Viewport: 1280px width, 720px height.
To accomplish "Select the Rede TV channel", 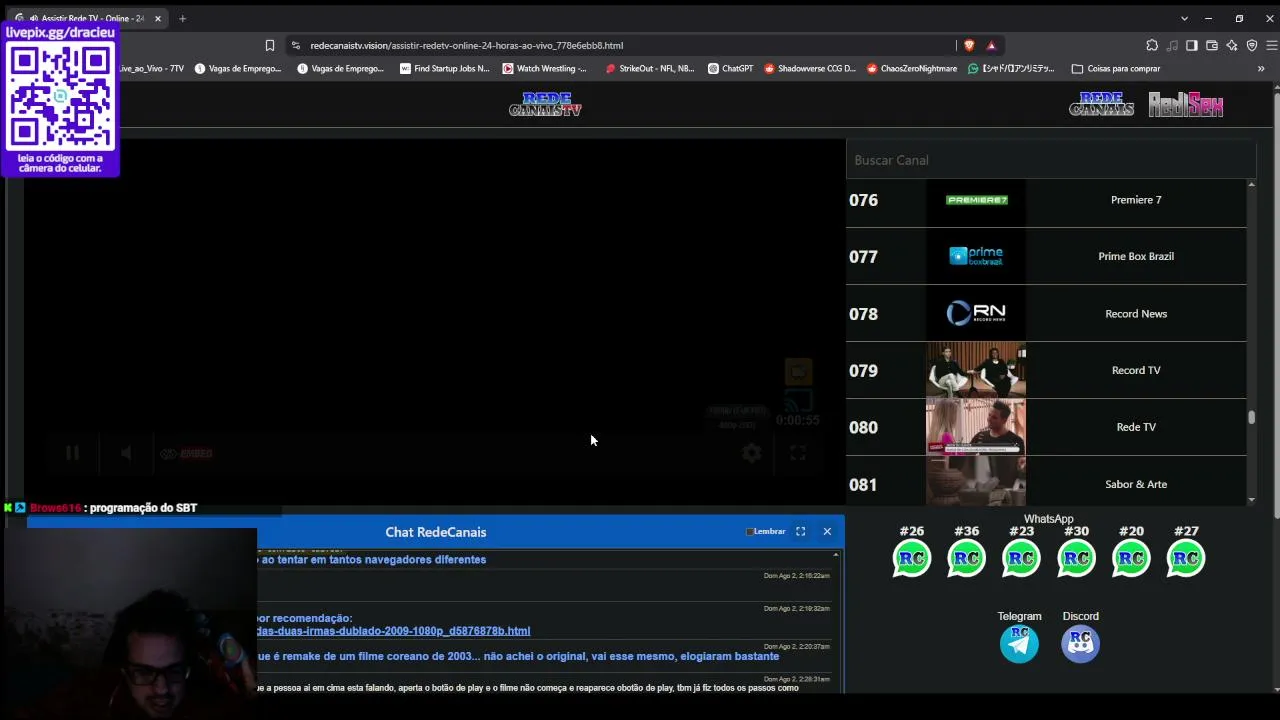I will pos(1046,428).
